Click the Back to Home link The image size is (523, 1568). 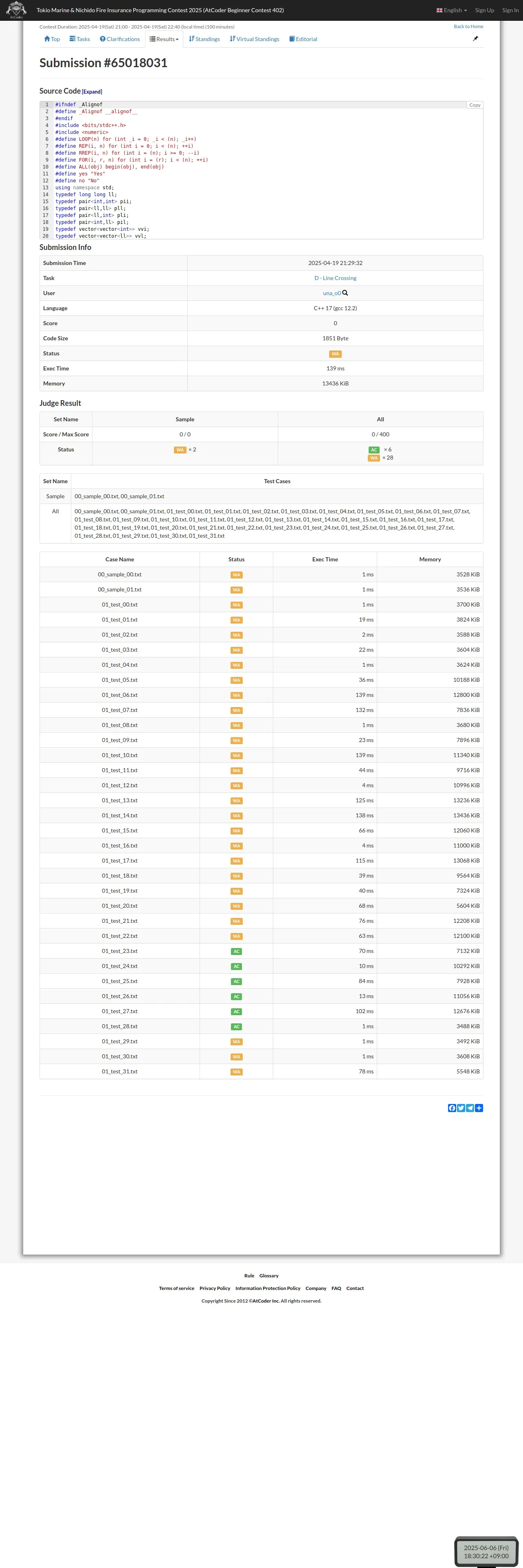[468, 27]
